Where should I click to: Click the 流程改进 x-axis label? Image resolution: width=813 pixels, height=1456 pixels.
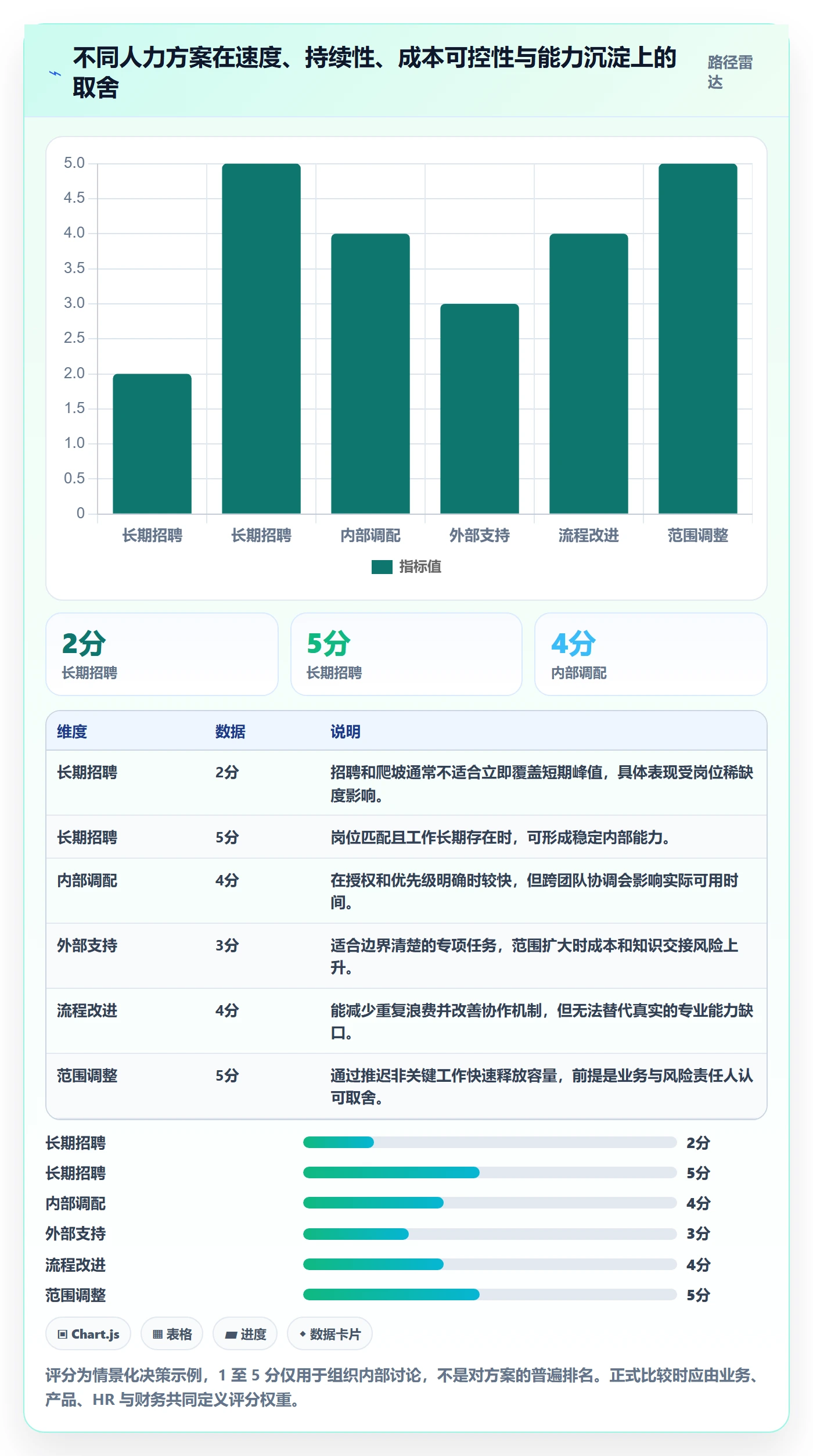coord(589,535)
